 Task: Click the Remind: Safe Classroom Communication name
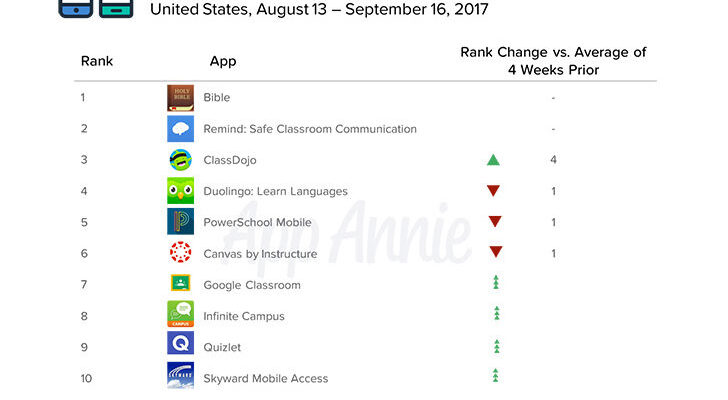point(310,129)
